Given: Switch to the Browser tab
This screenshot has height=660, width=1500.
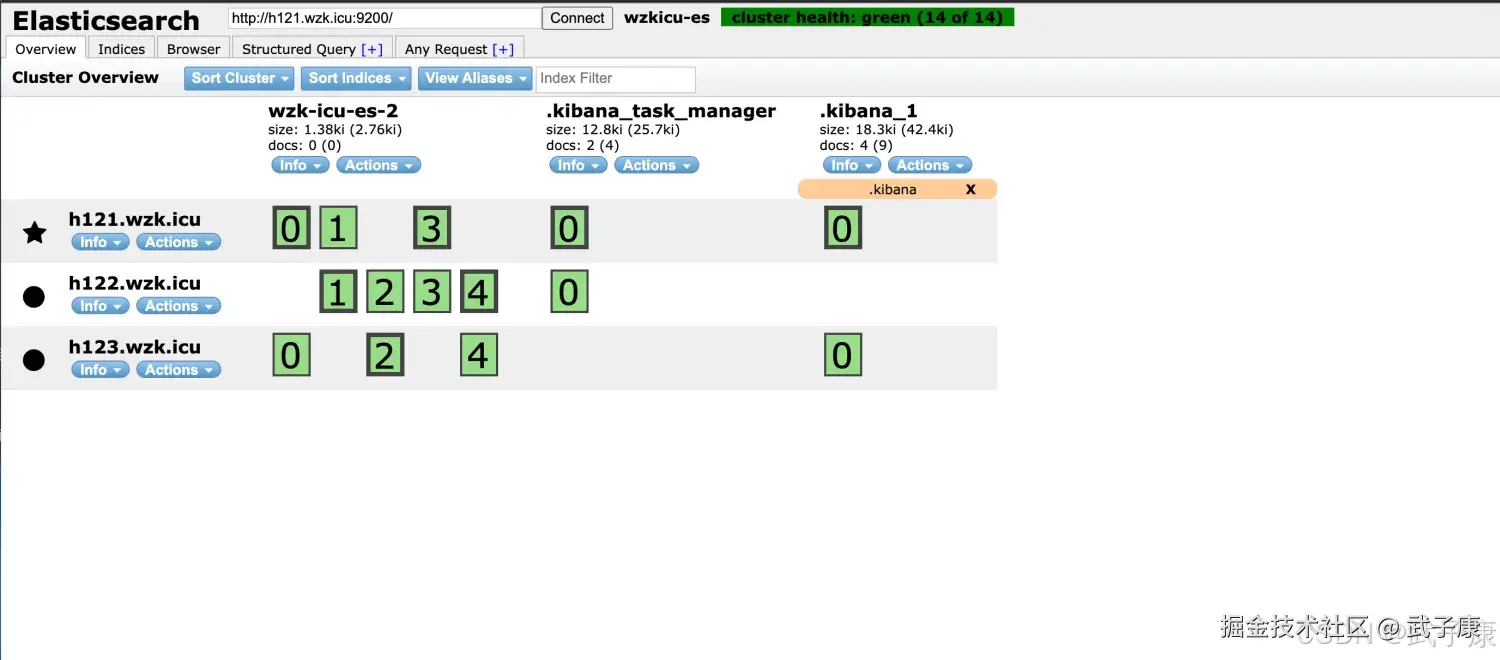Looking at the screenshot, I should [x=193, y=48].
